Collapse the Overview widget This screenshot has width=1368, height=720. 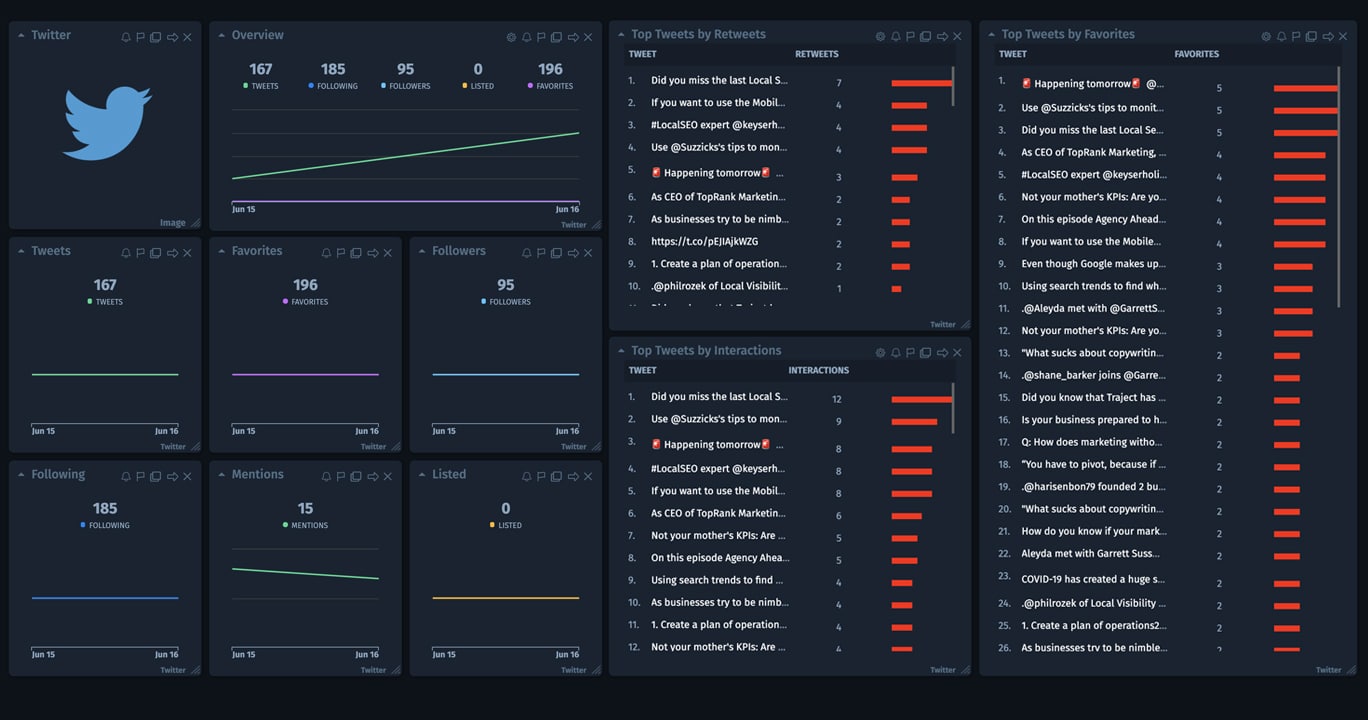222,35
